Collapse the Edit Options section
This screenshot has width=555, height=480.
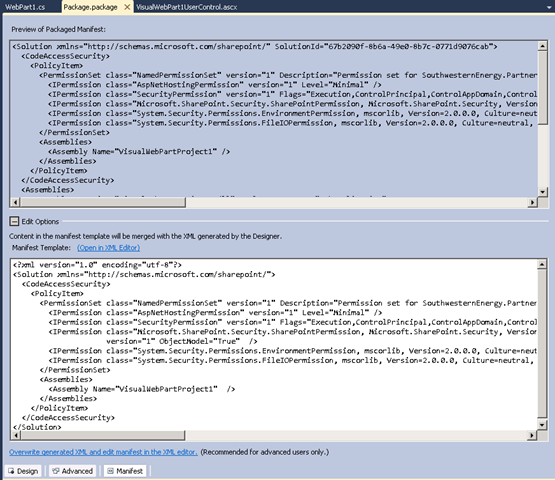click(14, 222)
